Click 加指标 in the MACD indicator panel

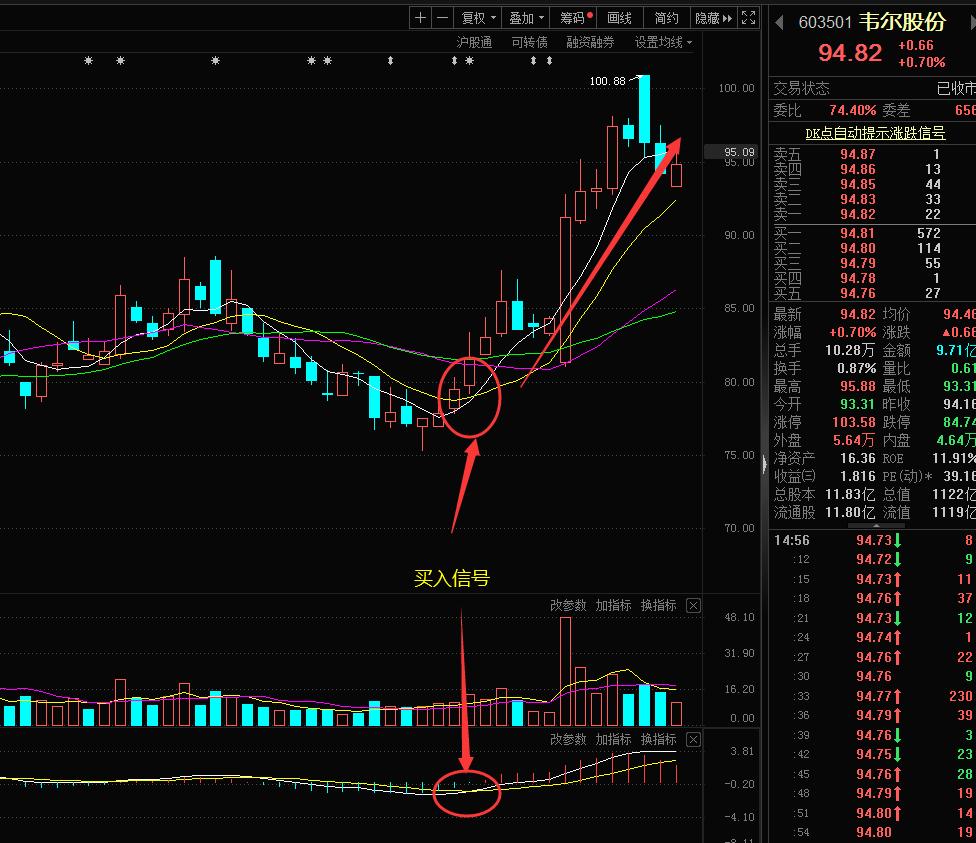613,739
